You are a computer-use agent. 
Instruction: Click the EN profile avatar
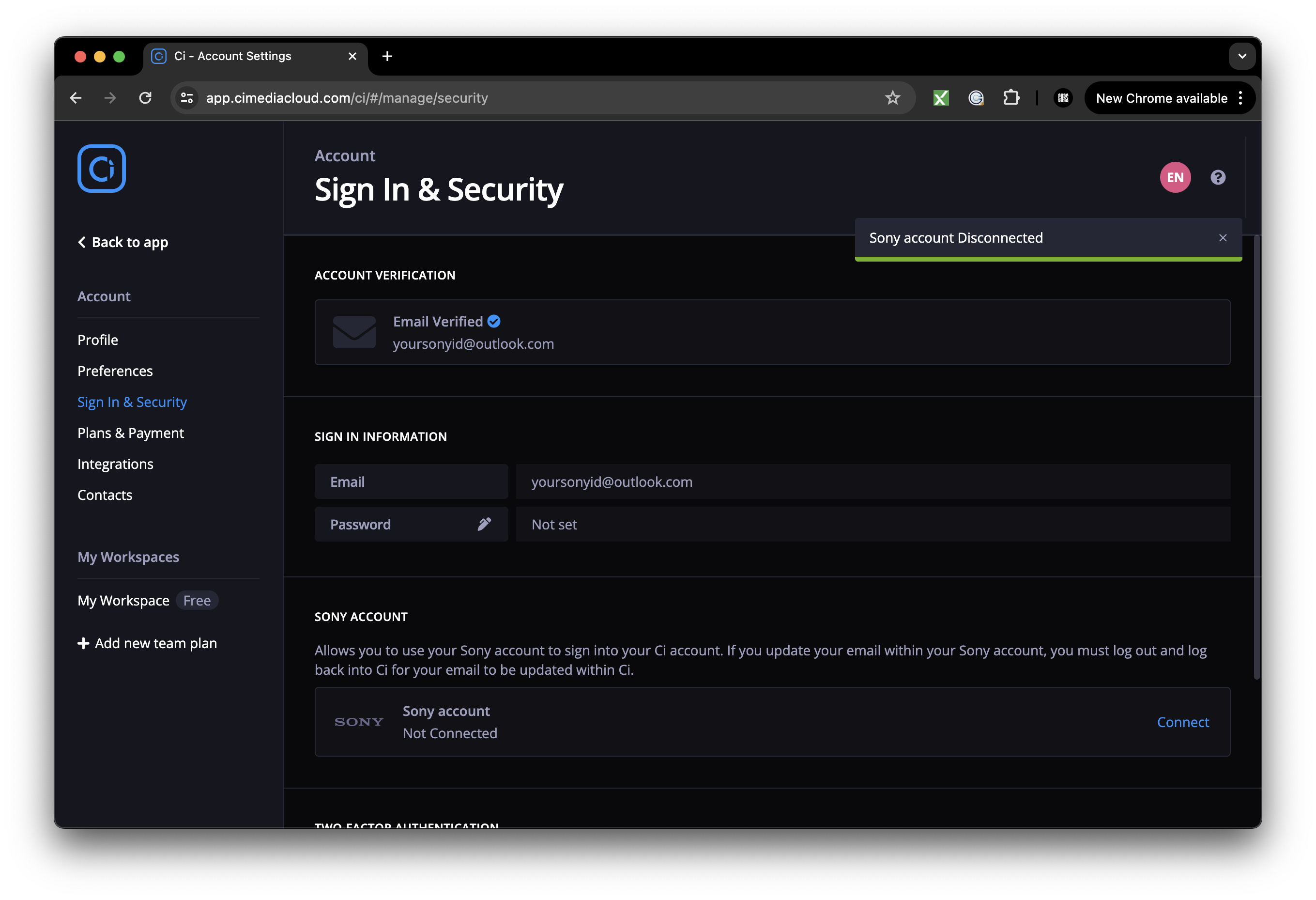[1175, 177]
